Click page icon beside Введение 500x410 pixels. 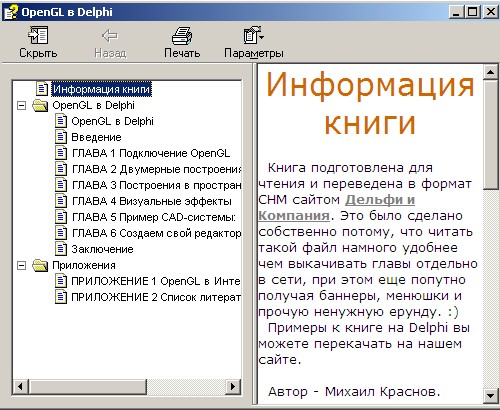tap(61, 137)
